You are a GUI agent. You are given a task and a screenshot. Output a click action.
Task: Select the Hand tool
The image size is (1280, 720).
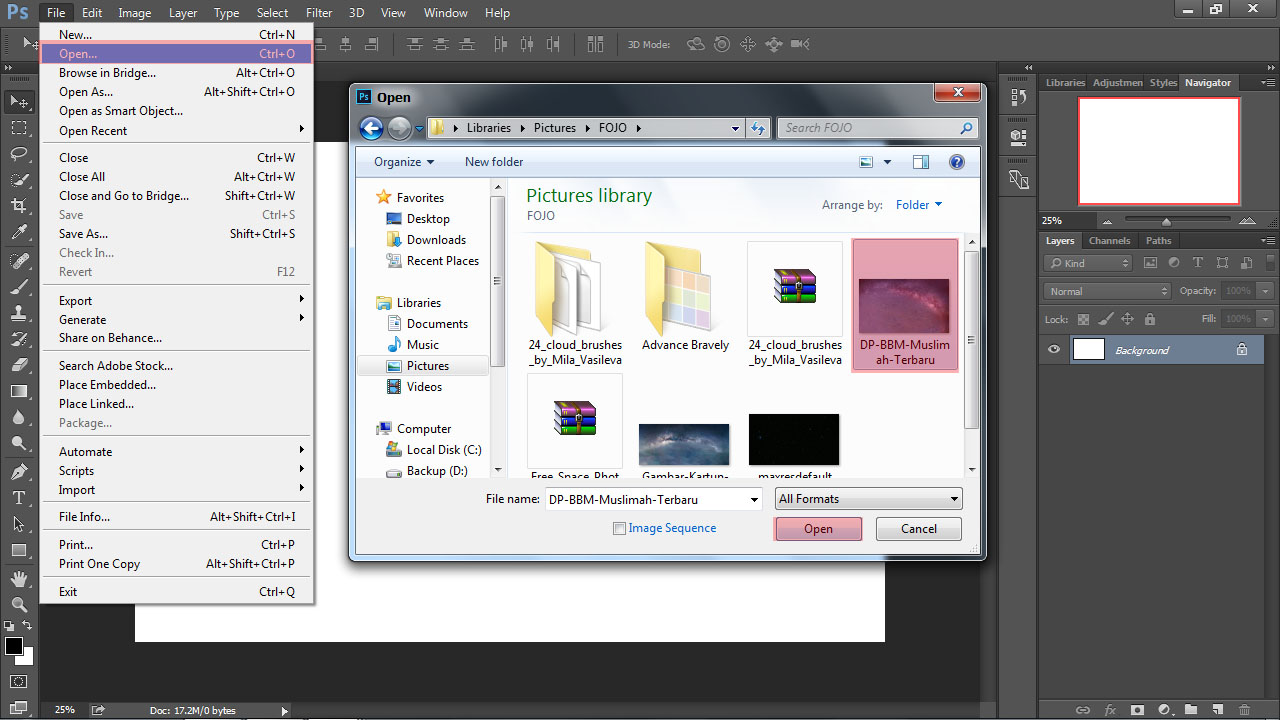pos(19,579)
